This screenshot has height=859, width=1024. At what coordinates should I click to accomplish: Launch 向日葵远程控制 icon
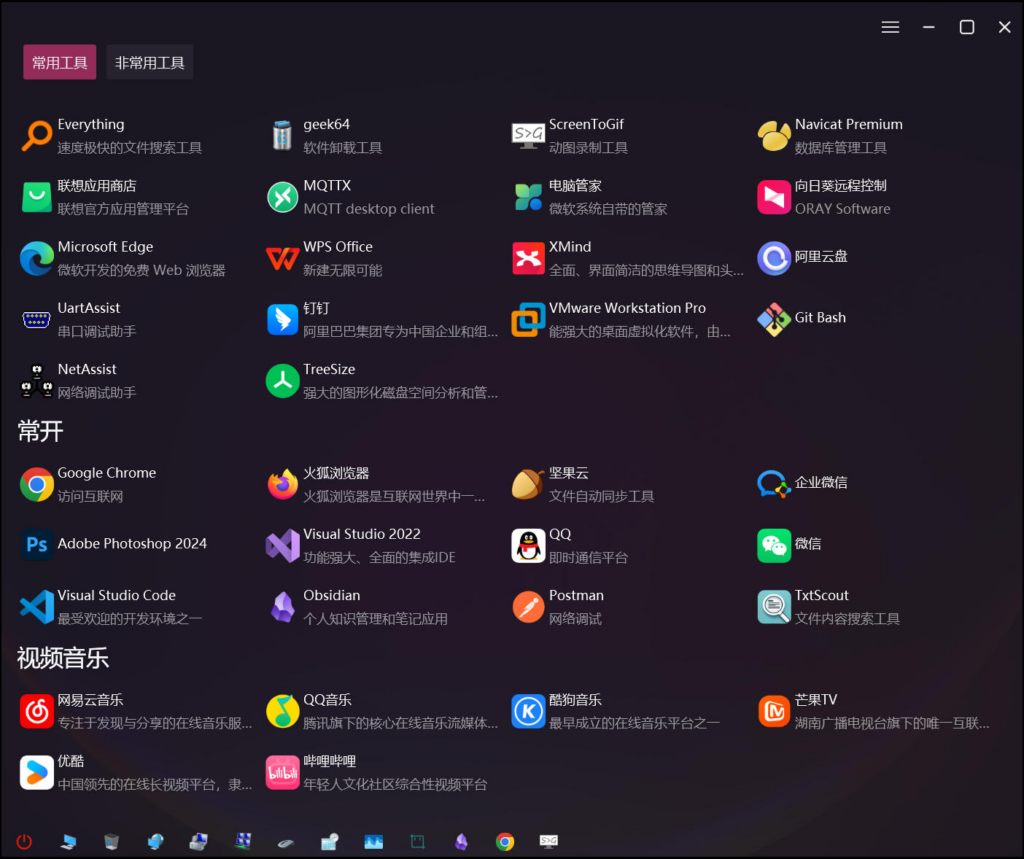point(774,197)
